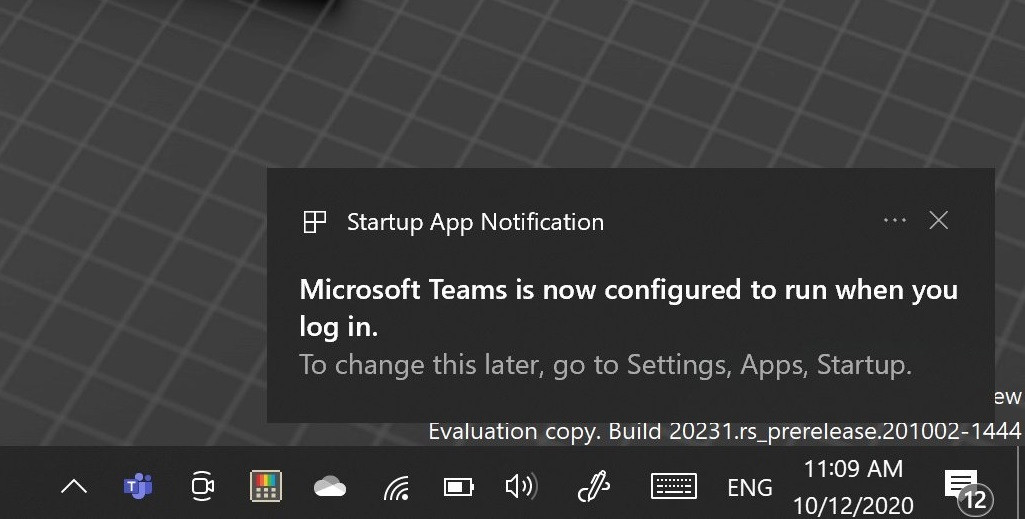Click the "Startup App Notification" header text

point(475,222)
